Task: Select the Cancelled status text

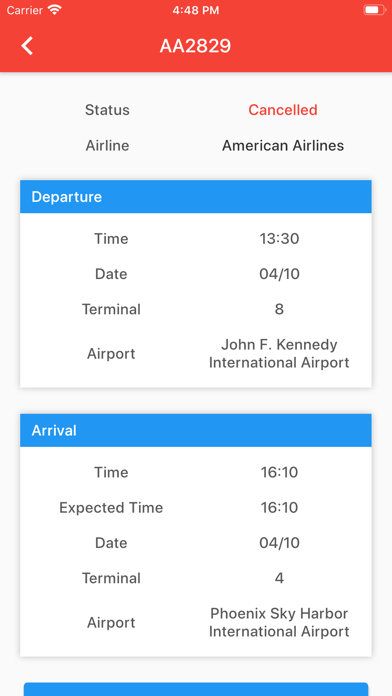Action: tap(283, 110)
